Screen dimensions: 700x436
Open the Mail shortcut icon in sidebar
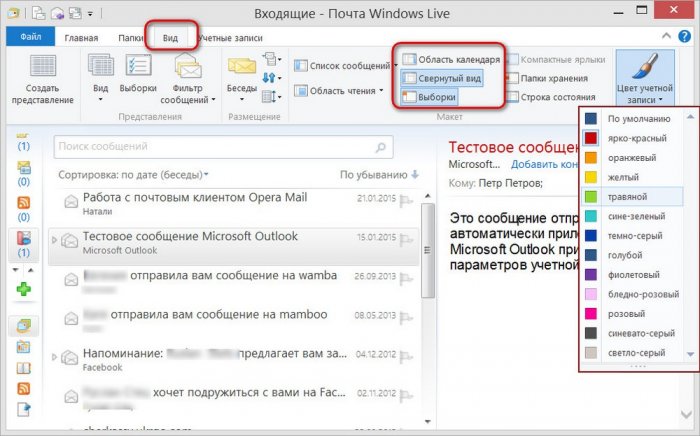point(24,326)
